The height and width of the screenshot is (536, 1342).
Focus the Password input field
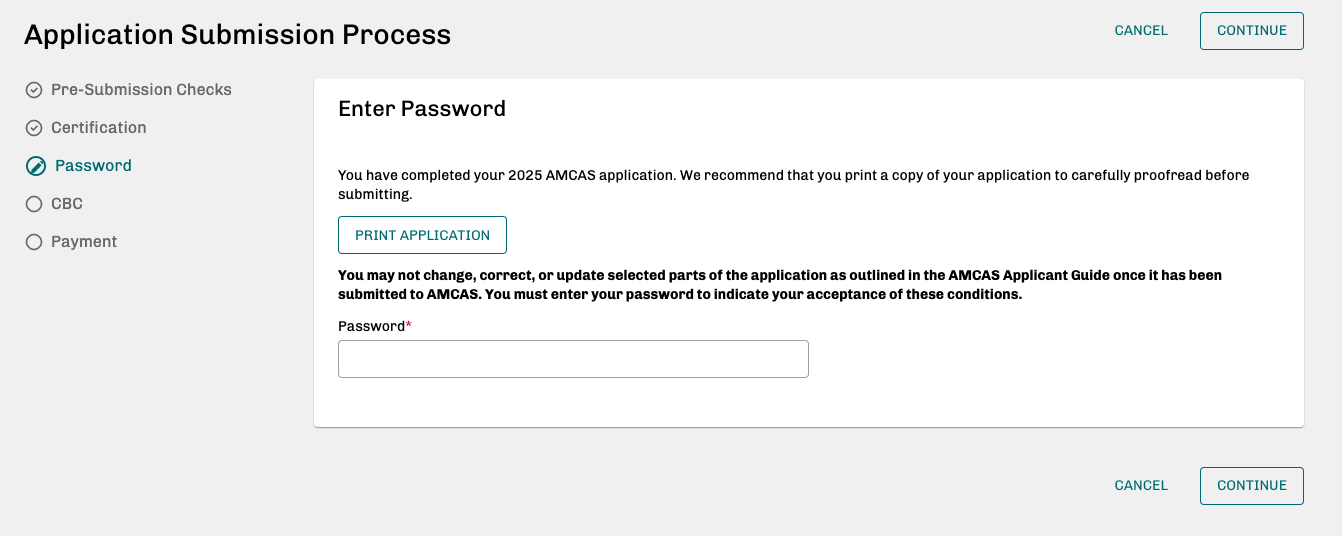(573, 359)
